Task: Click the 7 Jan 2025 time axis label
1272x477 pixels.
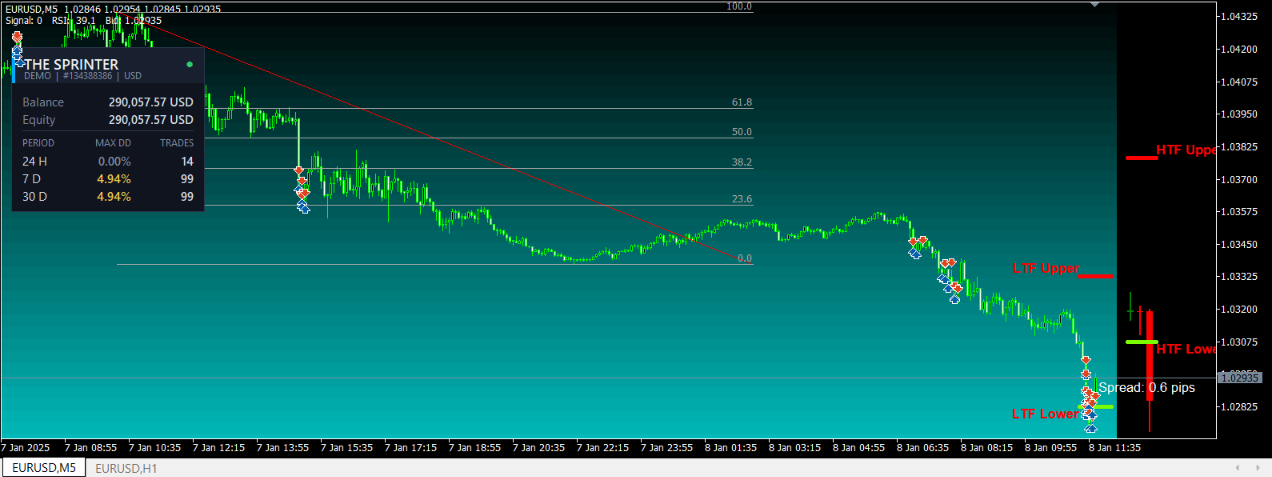Action: point(25,448)
